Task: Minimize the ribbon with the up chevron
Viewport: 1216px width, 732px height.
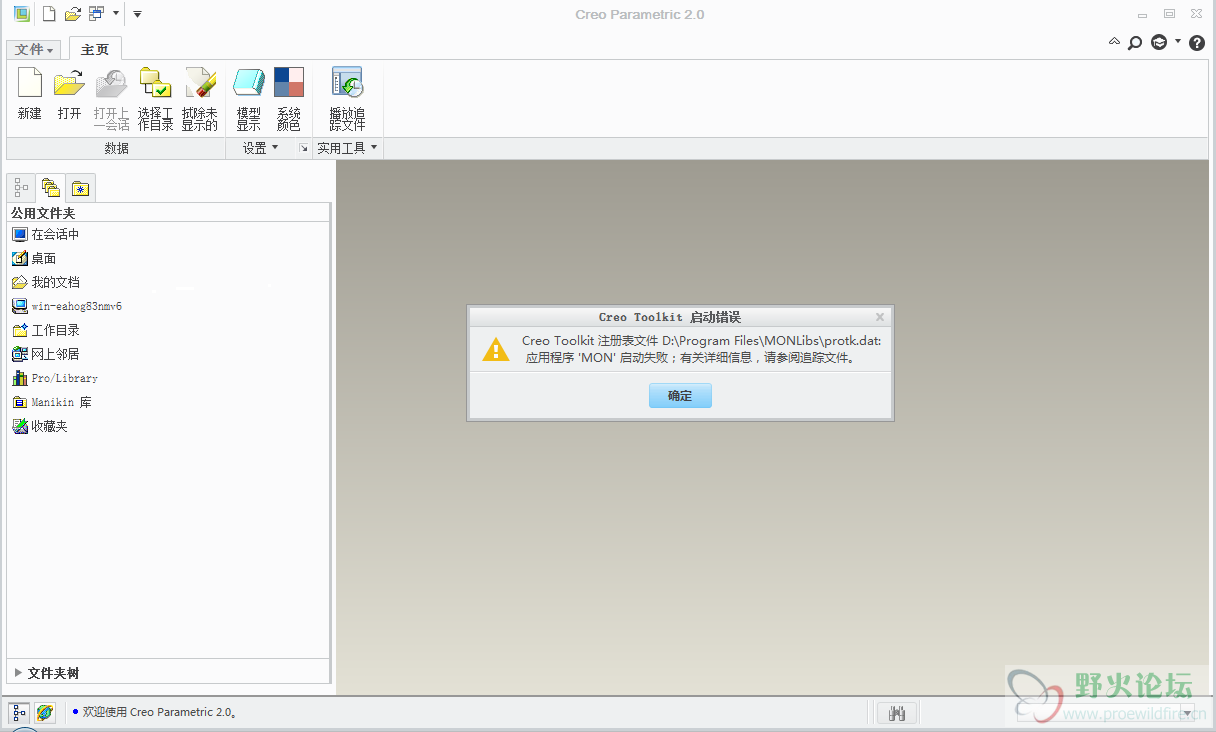Action: click(1115, 42)
